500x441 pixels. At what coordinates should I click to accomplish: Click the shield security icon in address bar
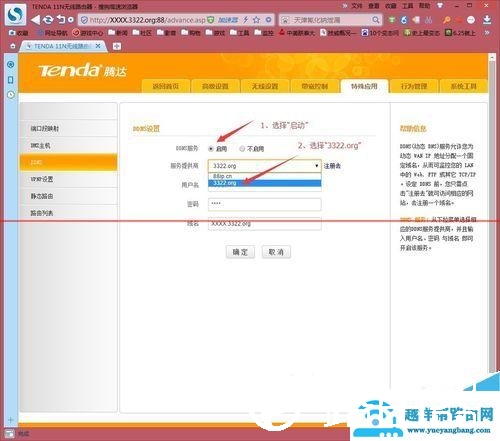[x=85, y=20]
